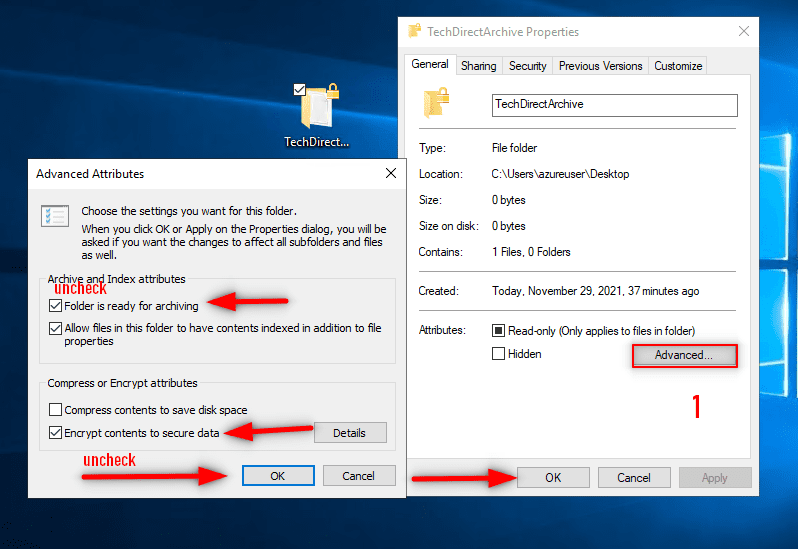Uncheck Encrypt contents to secure data
798x551 pixels.
55,433
